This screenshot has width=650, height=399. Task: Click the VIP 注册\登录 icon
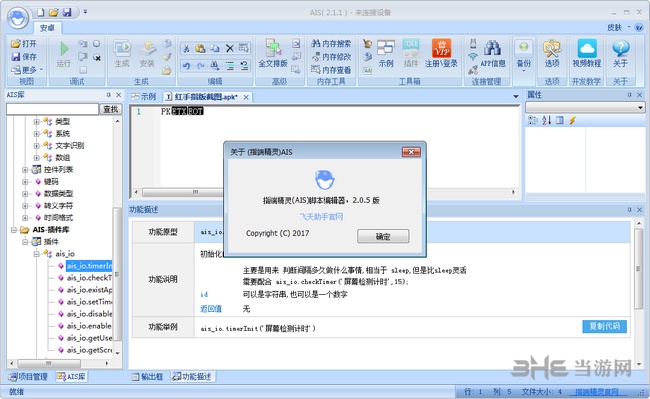(441, 54)
